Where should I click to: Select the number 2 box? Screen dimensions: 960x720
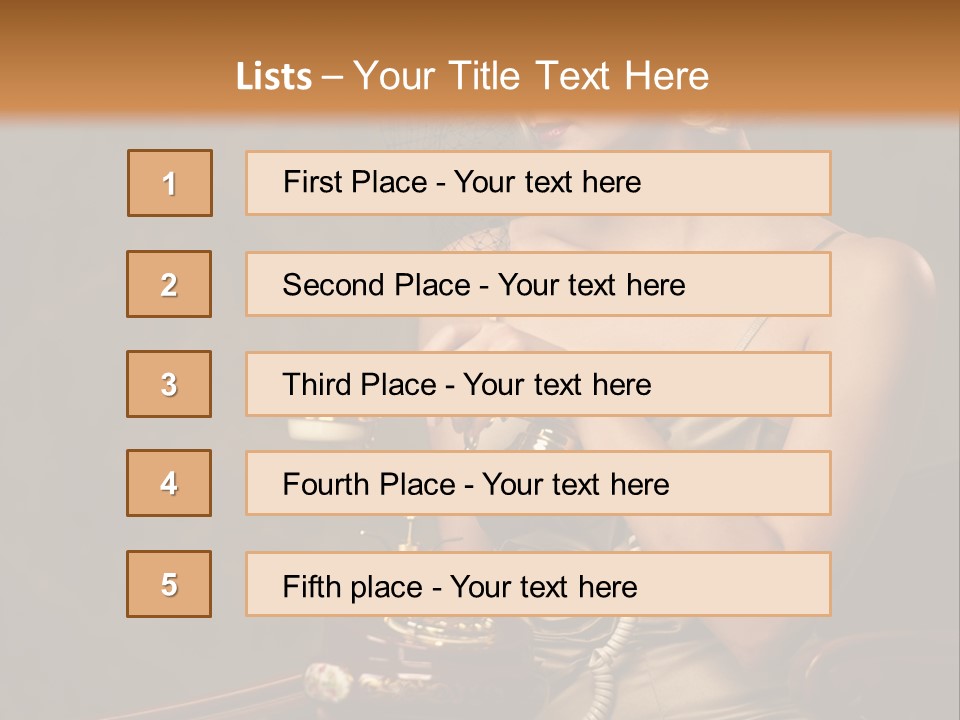169,284
